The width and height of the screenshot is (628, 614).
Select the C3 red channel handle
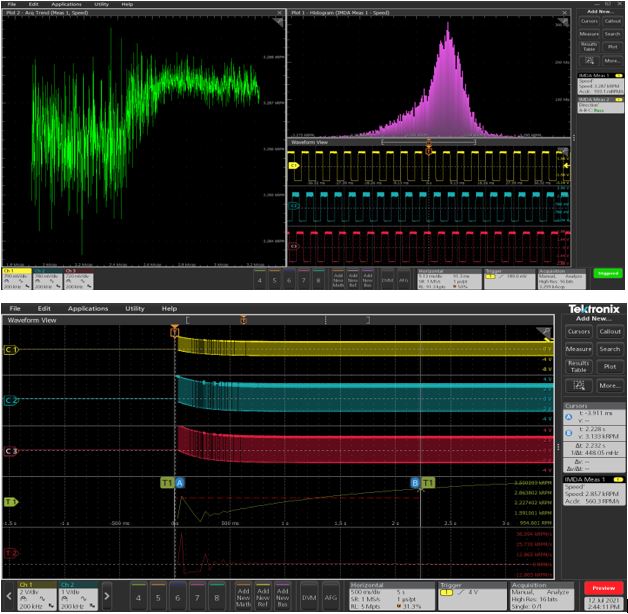(x=11, y=451)
